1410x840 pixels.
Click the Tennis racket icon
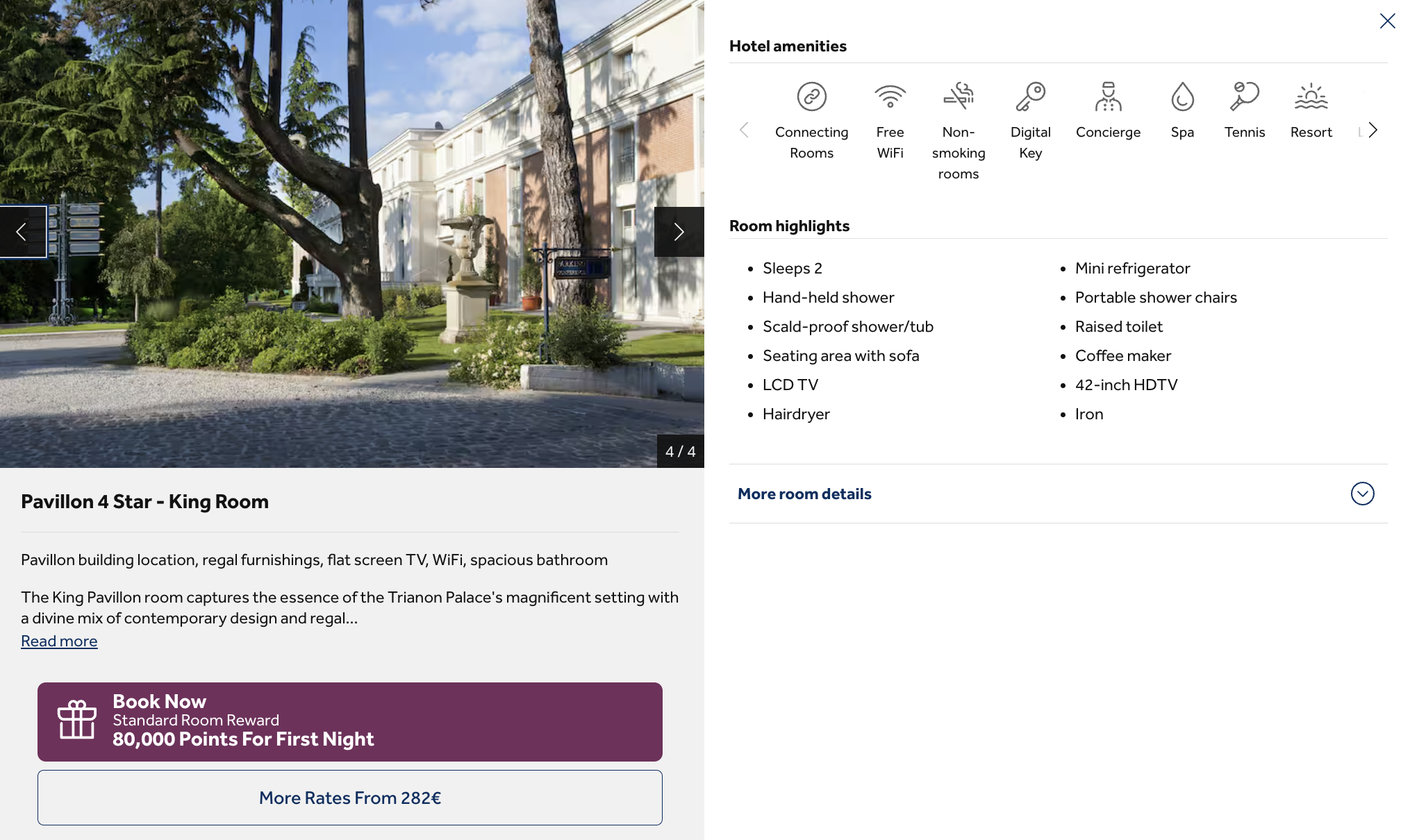[1244, 96]
